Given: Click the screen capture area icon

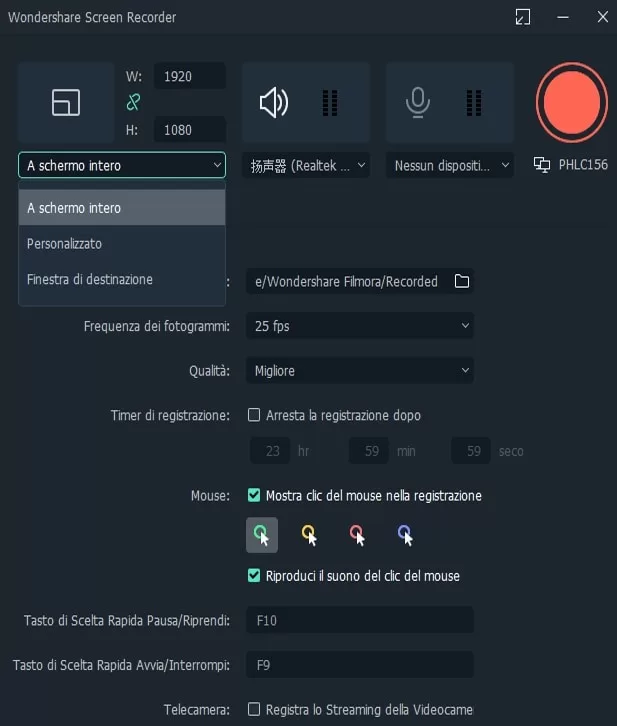Looking at the screenshot, I should [66, 102].
